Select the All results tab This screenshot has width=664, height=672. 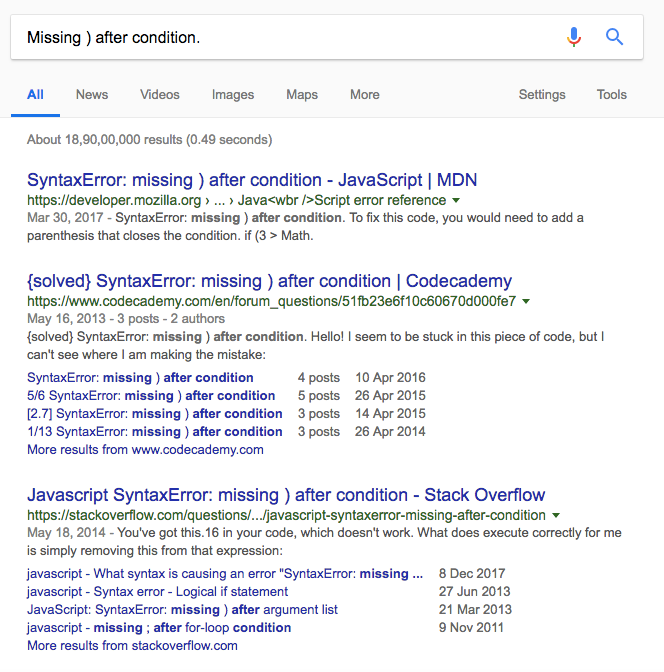pos(35,95)
